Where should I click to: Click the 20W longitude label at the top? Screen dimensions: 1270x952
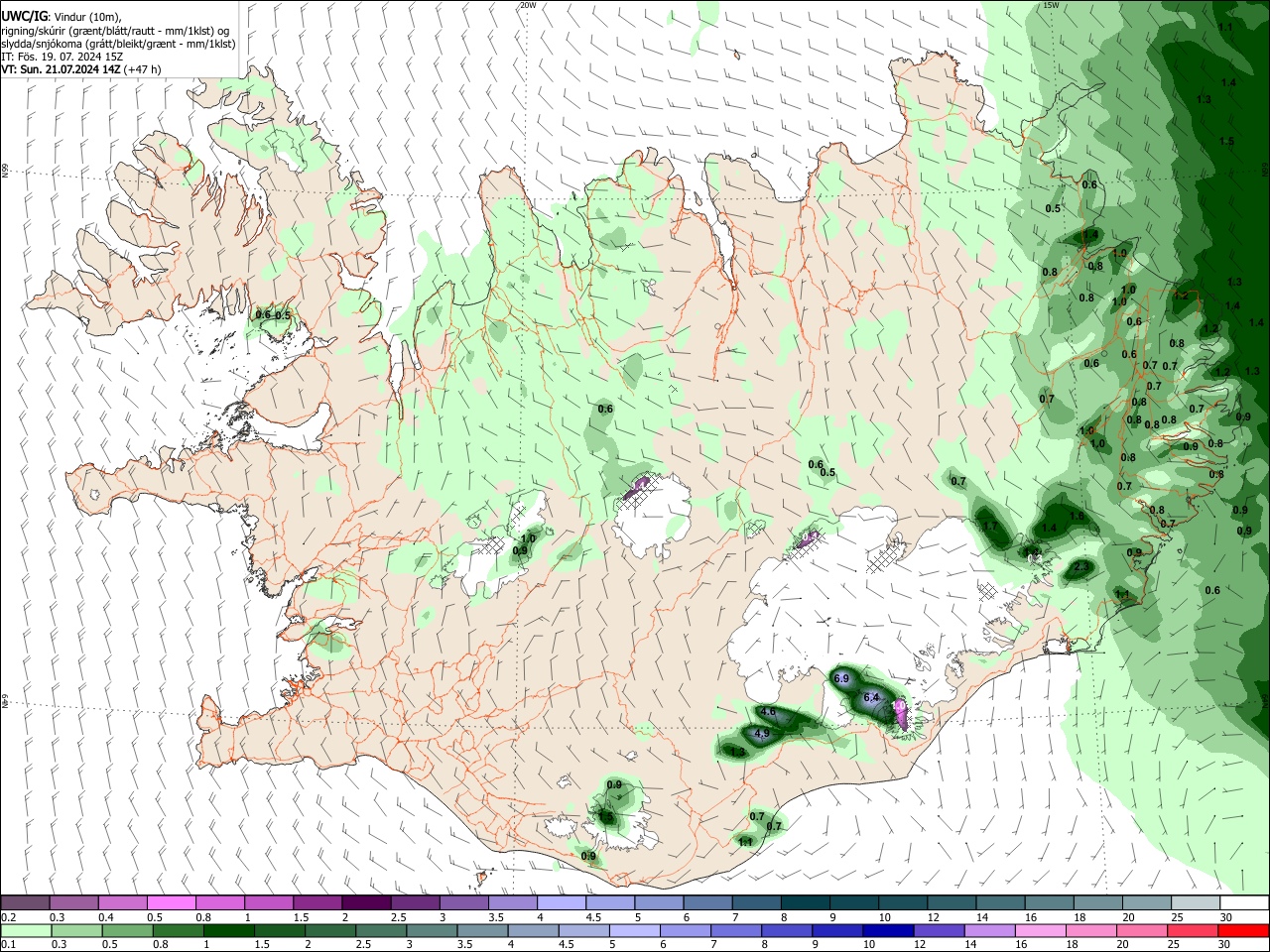[528, 5]
